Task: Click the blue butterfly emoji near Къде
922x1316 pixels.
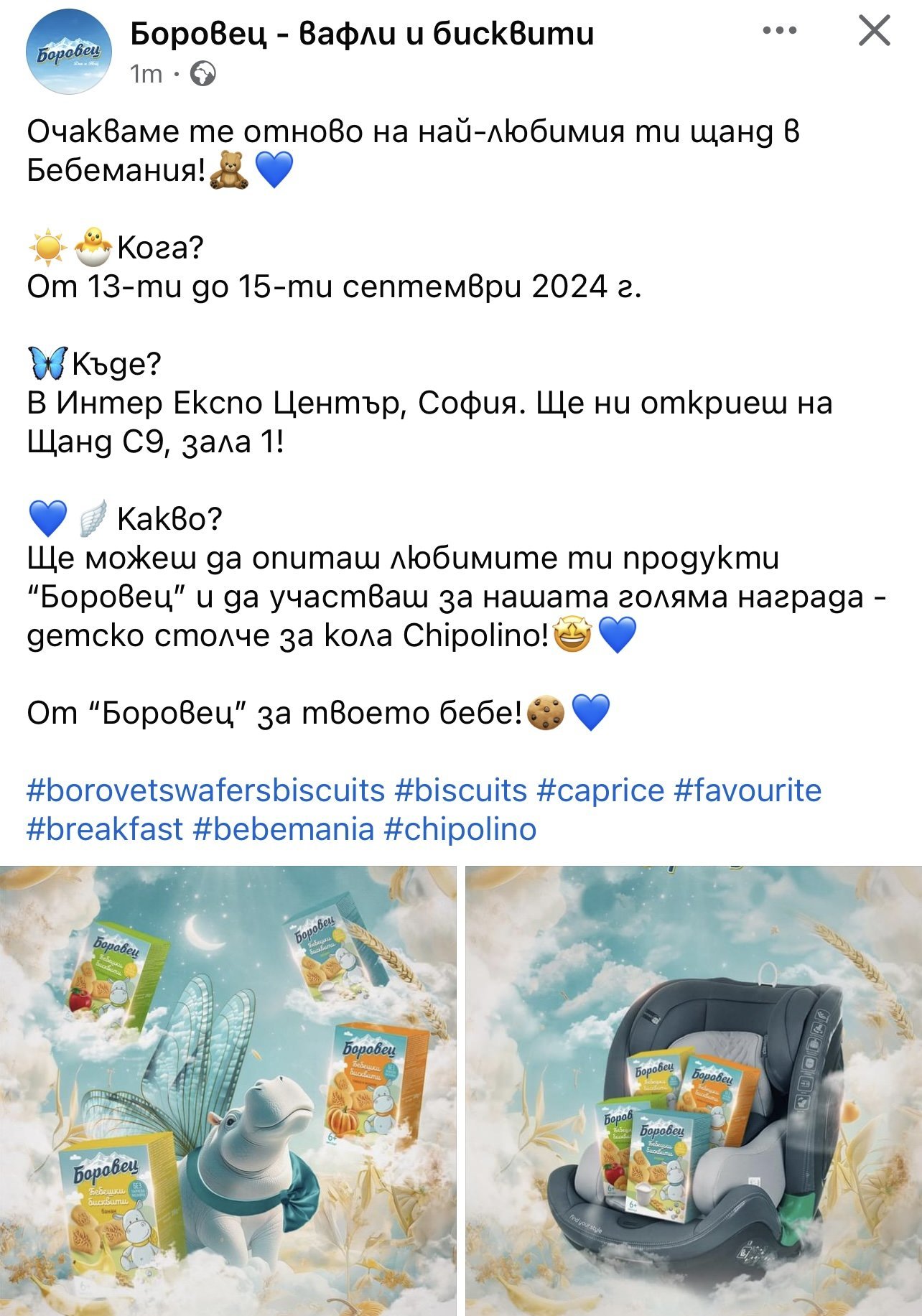Action: coord(47,363)
